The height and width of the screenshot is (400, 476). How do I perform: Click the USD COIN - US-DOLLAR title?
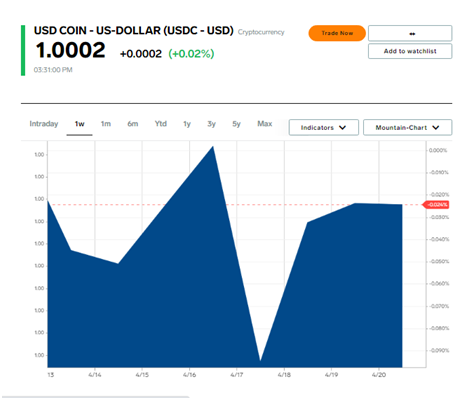point(134,30)
